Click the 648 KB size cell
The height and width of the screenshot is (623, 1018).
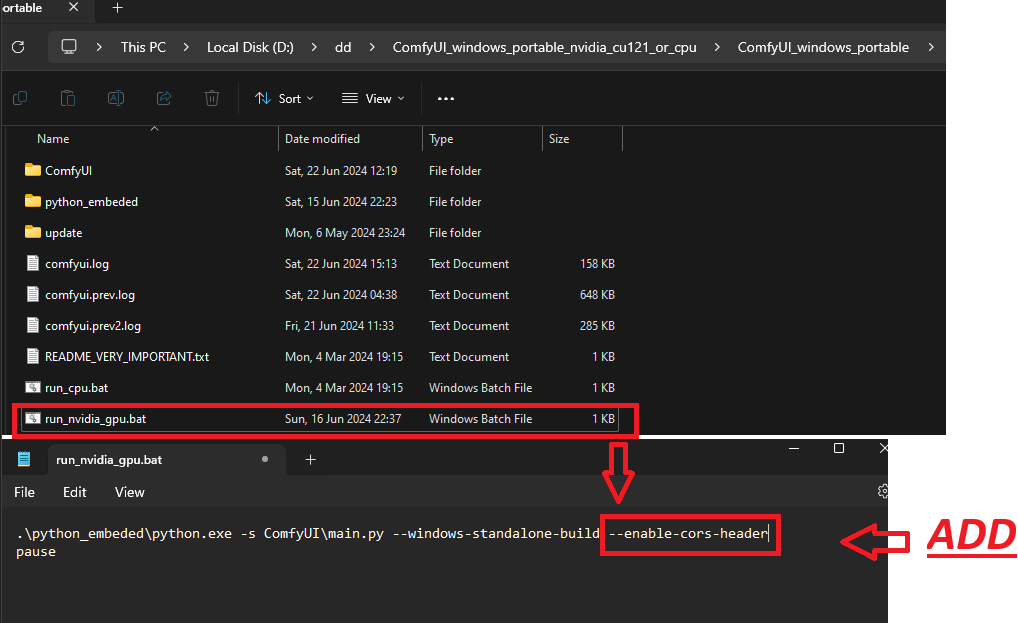(x=597, y=295)
